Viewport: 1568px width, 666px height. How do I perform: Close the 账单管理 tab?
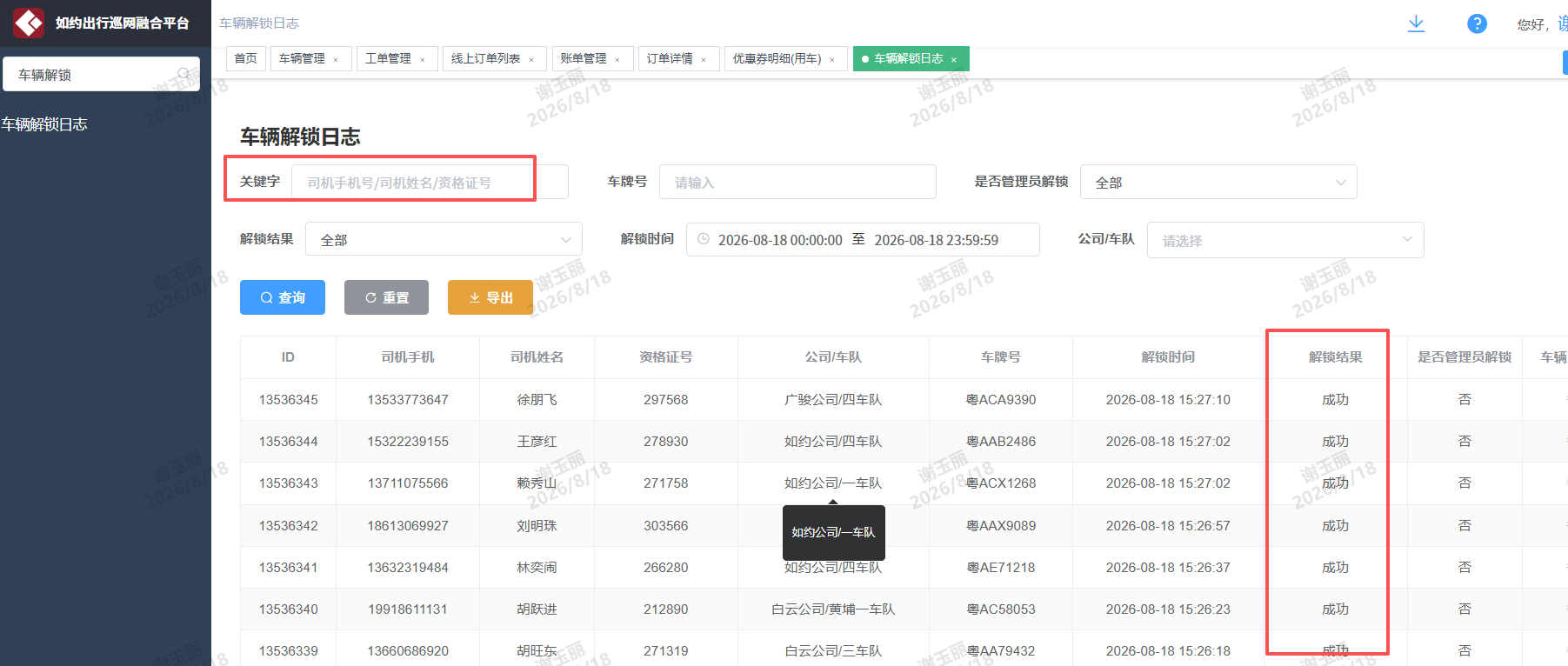617,60
